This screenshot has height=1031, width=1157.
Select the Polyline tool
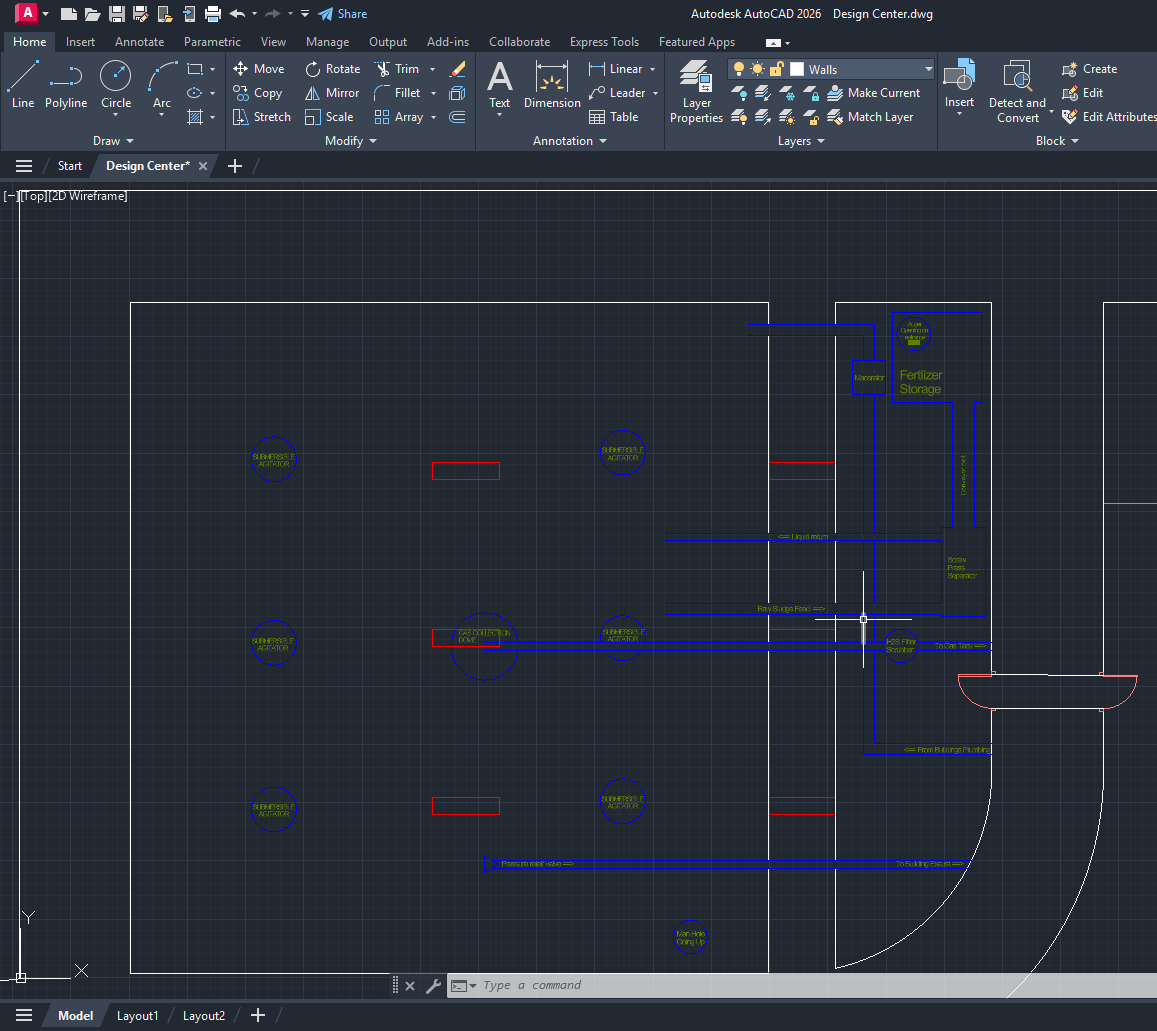[66, 85]
